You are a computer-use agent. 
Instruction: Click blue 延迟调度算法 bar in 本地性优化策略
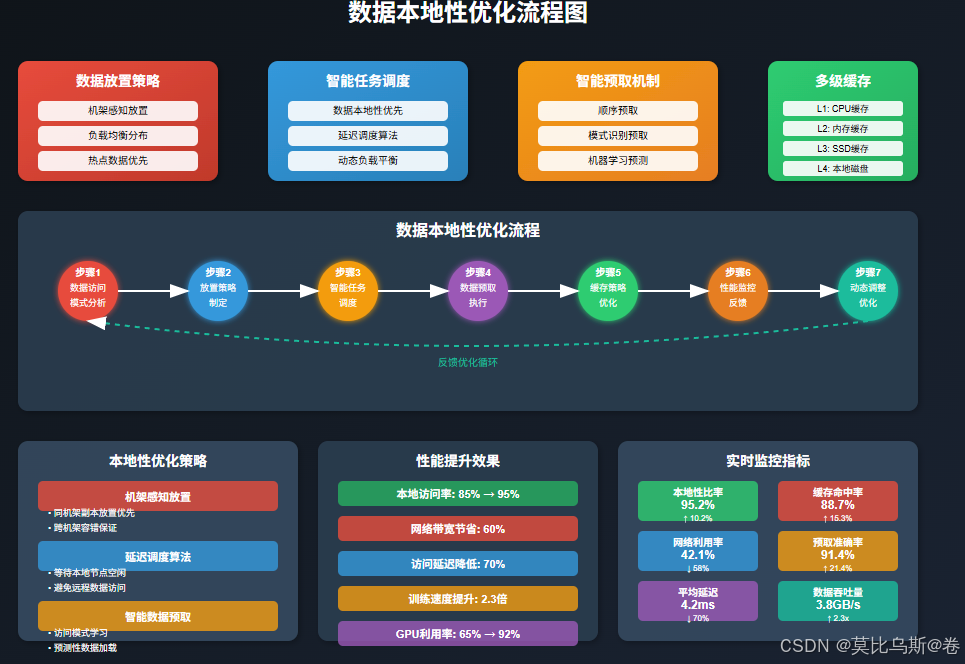pos(158,556)
